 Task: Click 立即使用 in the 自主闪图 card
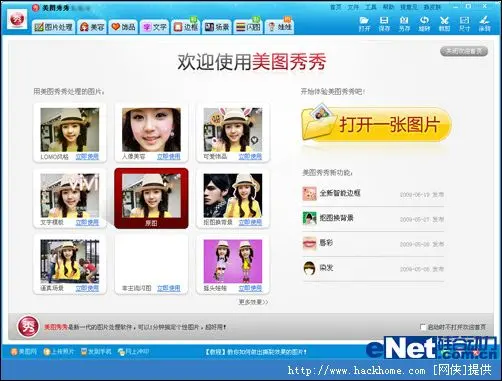pyautogui.click(x=169, y=288)
